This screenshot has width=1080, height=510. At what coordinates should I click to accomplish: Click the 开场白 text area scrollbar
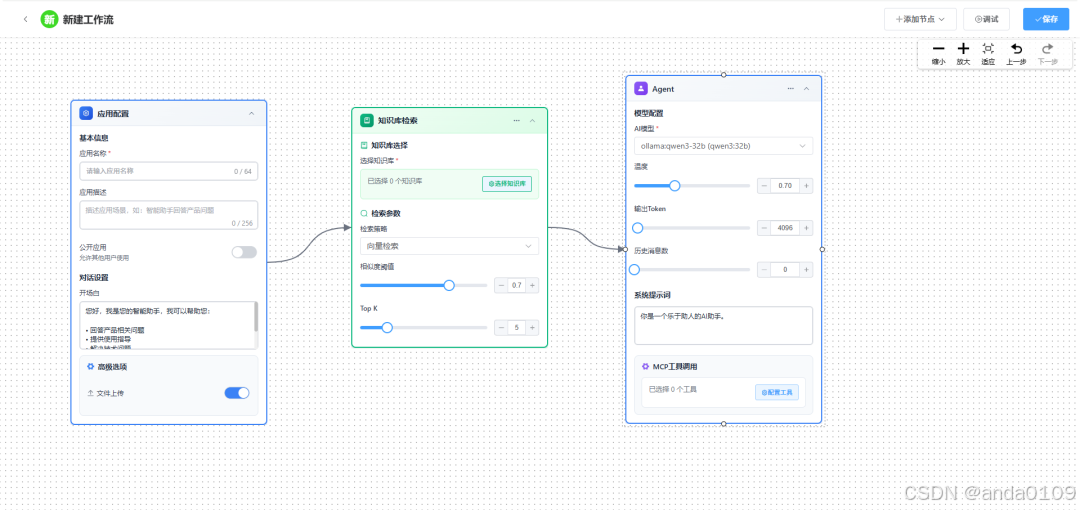[256, 318]
